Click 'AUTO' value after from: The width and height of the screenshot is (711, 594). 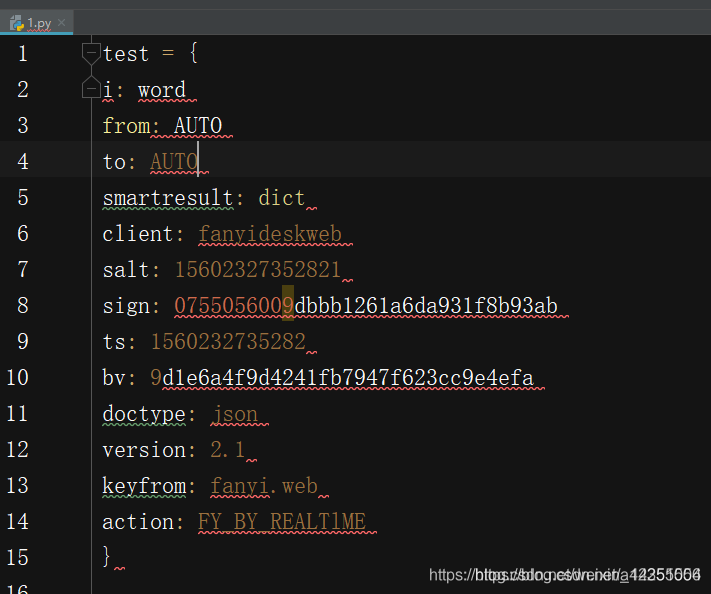pos(198,126)
